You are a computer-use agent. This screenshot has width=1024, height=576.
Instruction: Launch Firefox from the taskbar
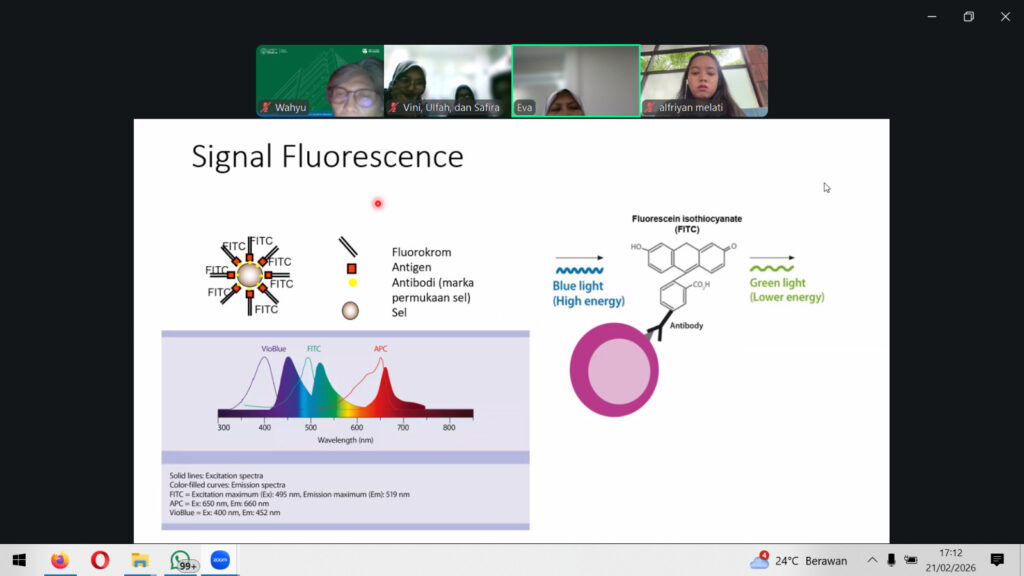[x=60, y=560]
